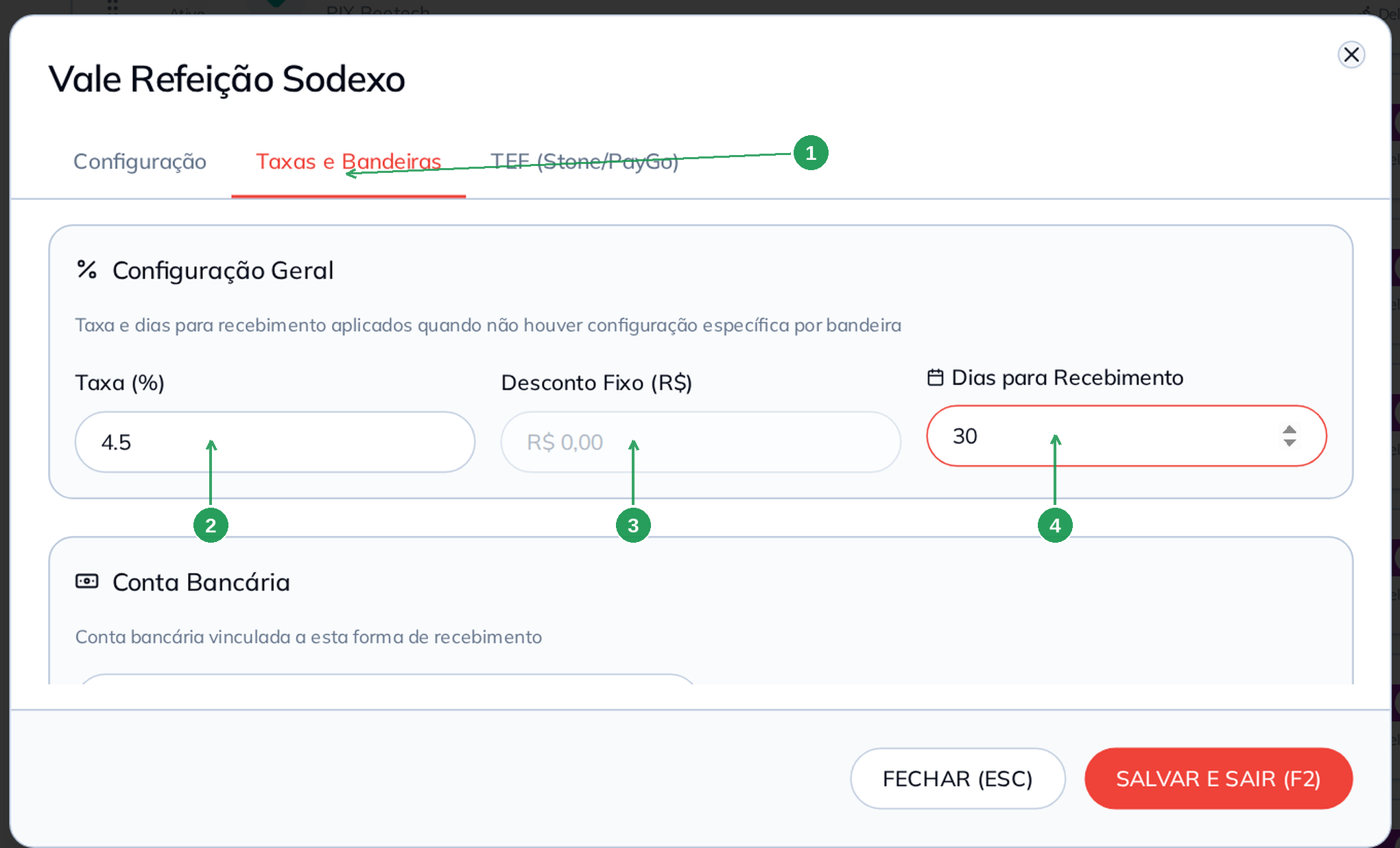Click the text 'Conta bancária vinculada a esta forma de recebimento'
This screenshot has height=848, width=1400.
click(309, 637)
